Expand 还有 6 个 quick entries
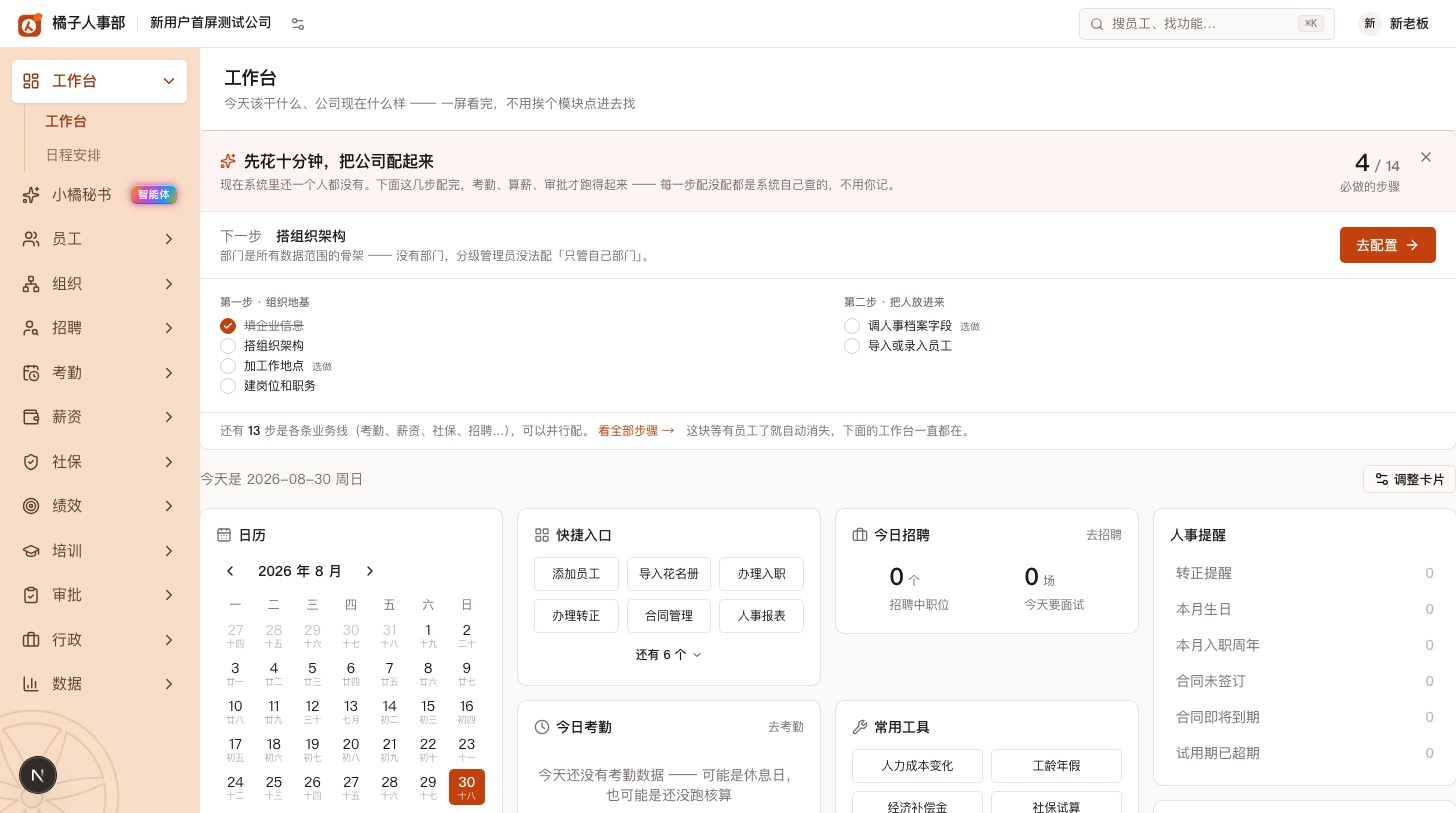 click(x=668, y=655)
